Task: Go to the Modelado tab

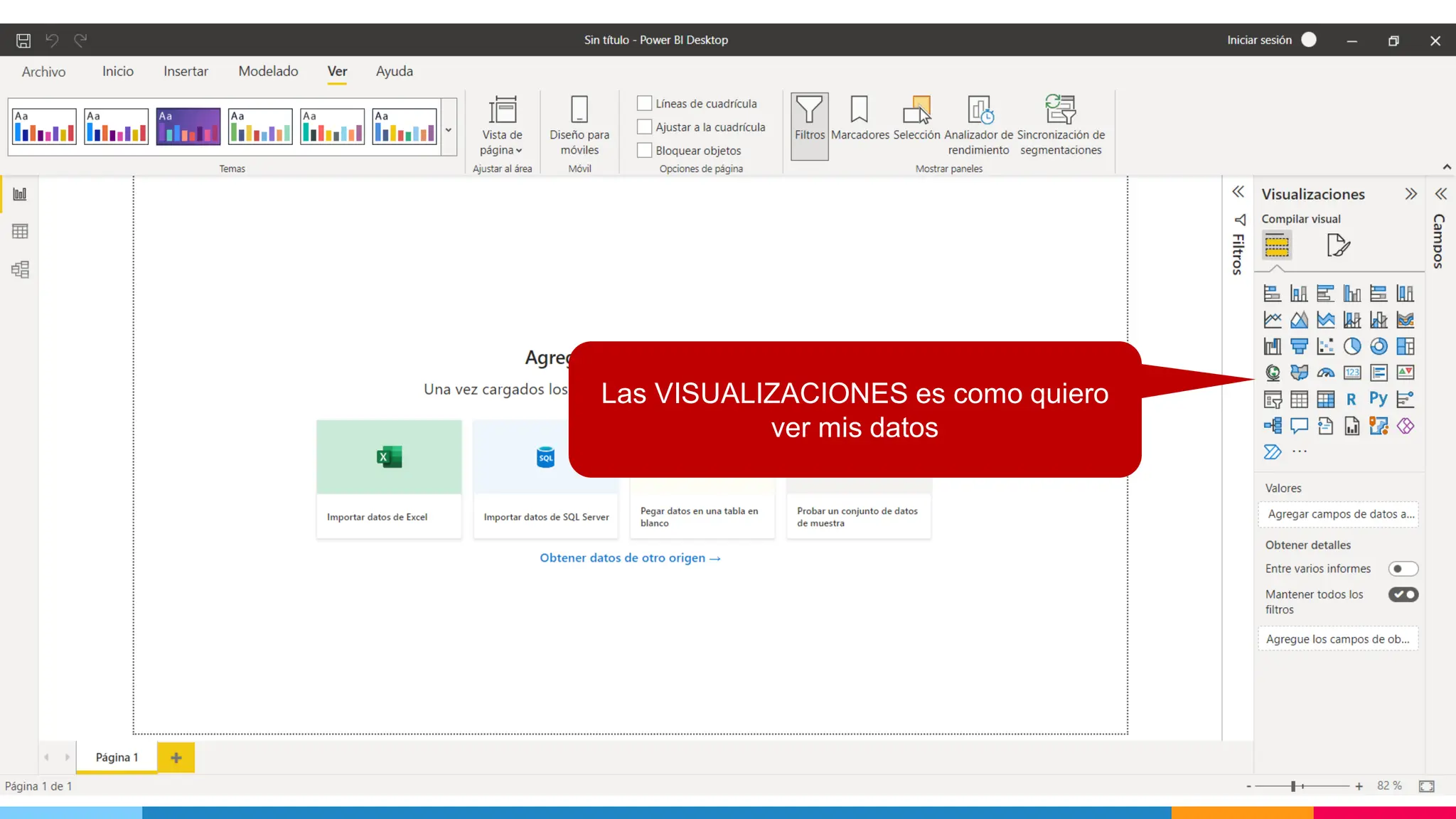Action: 268,71
